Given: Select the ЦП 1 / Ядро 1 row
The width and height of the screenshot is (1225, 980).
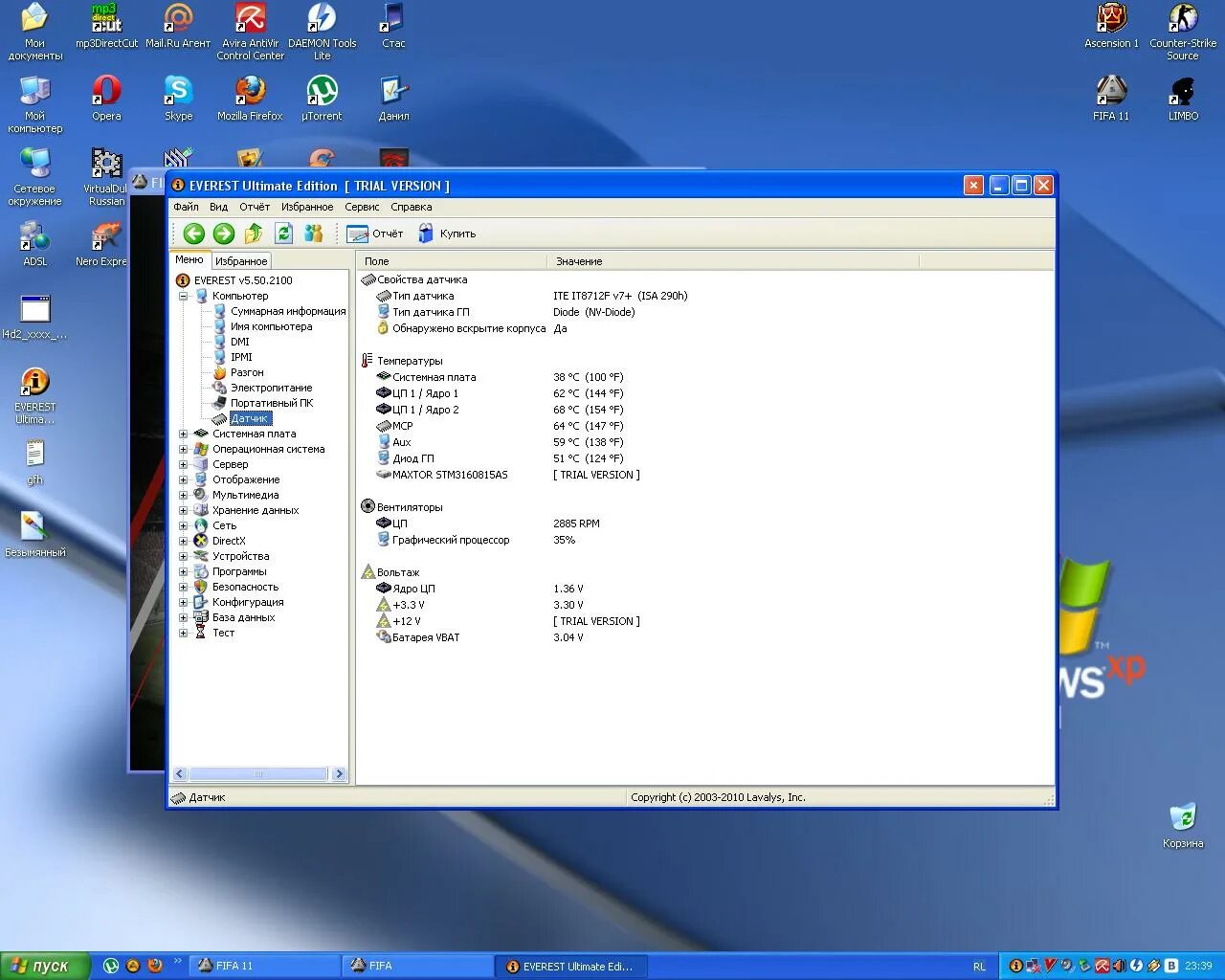Looking at the screenshot, I should [705, 393].
